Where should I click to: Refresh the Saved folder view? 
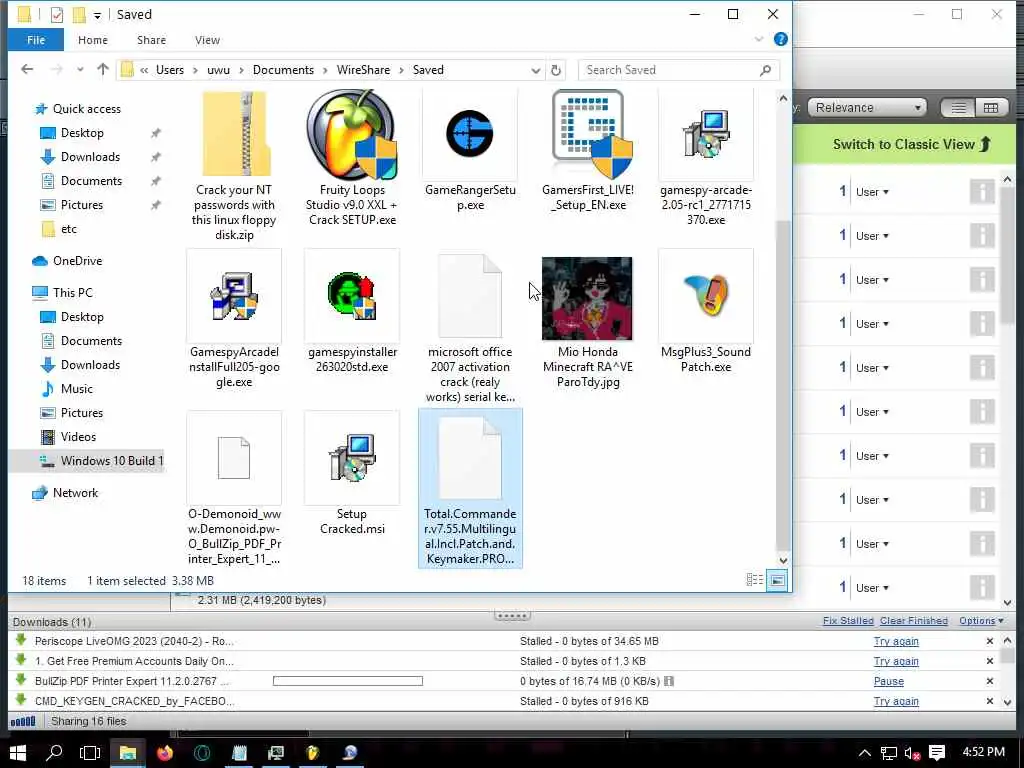pos(556,70)
